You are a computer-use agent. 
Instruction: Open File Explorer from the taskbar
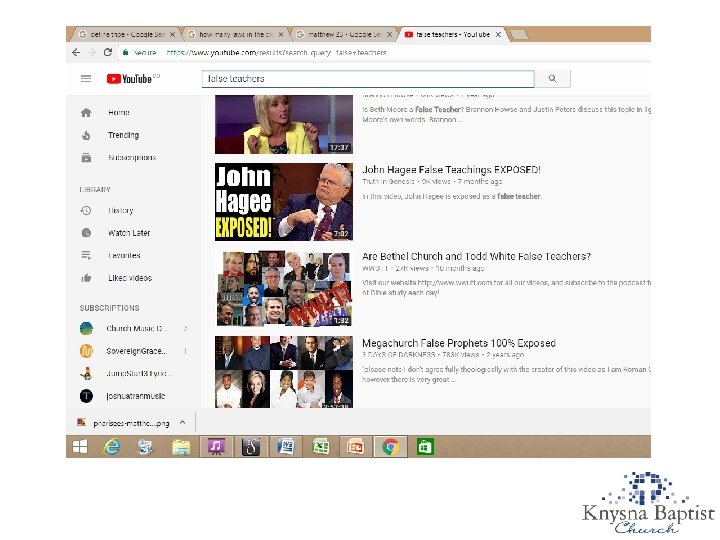pyautogui.click(x=181, y=447)
